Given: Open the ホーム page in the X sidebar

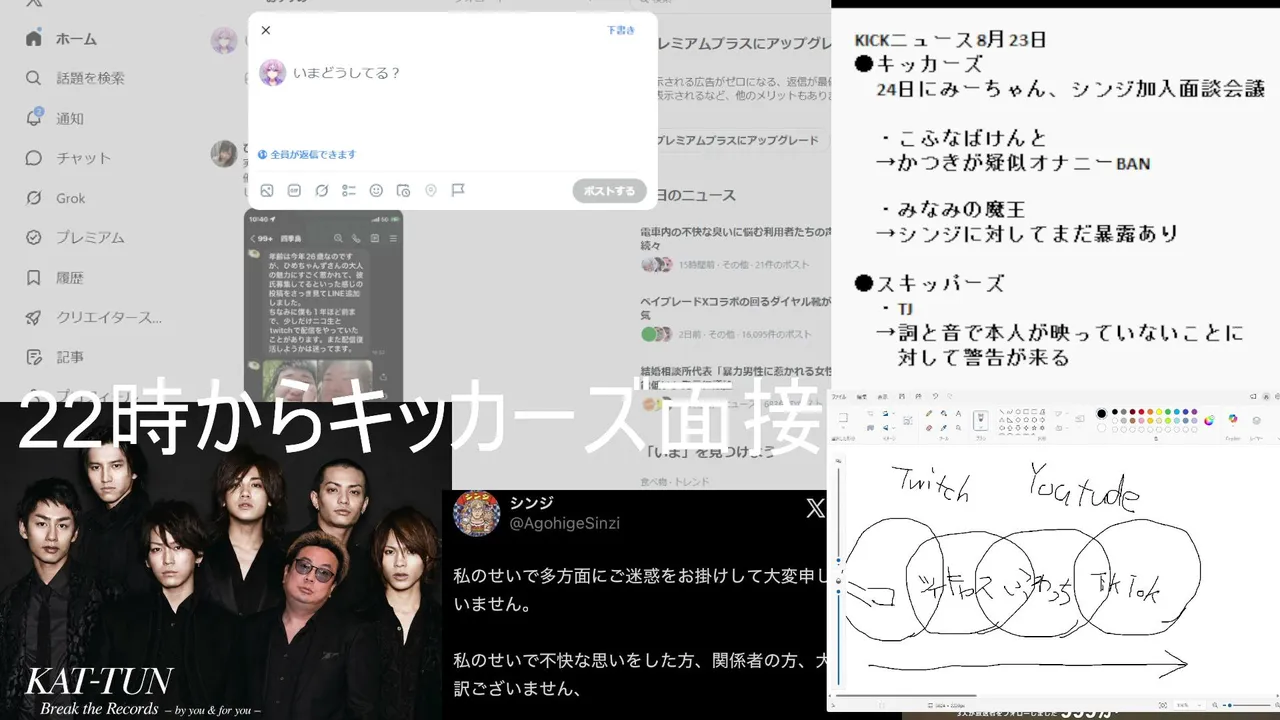Looking at the screenshot, I should [x=62, y=38].
